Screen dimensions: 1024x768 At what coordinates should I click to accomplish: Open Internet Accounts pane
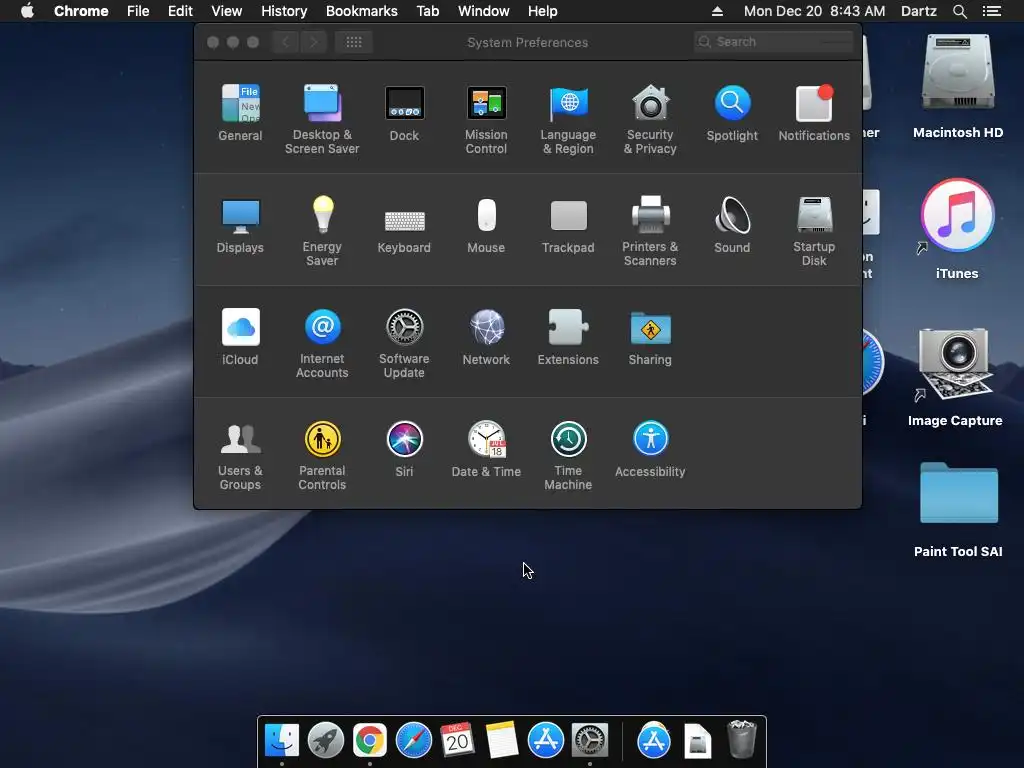(322, 343)
